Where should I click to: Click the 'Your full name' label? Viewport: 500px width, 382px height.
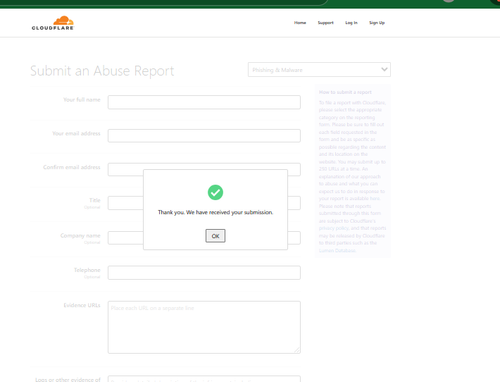point(82,100)
